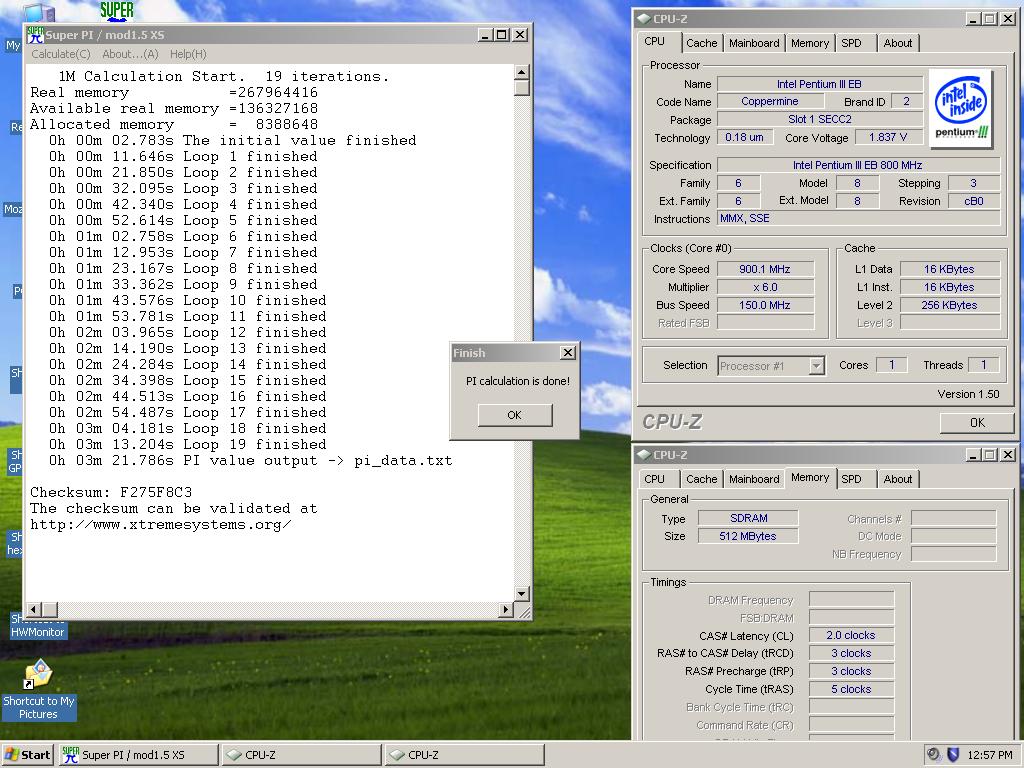1024x768 pixels.
Task: Click the Code Name value Coppermine
Action: [770, 101]
